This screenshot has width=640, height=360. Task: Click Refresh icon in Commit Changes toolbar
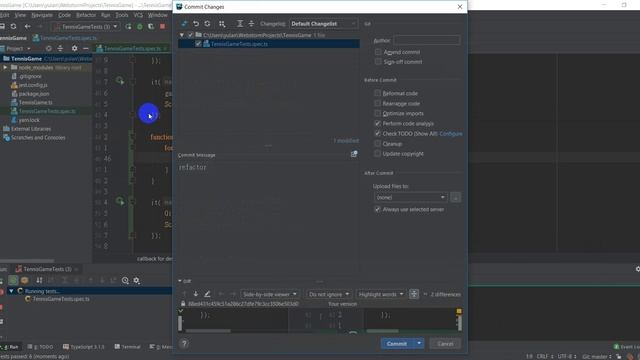(207, 24)
